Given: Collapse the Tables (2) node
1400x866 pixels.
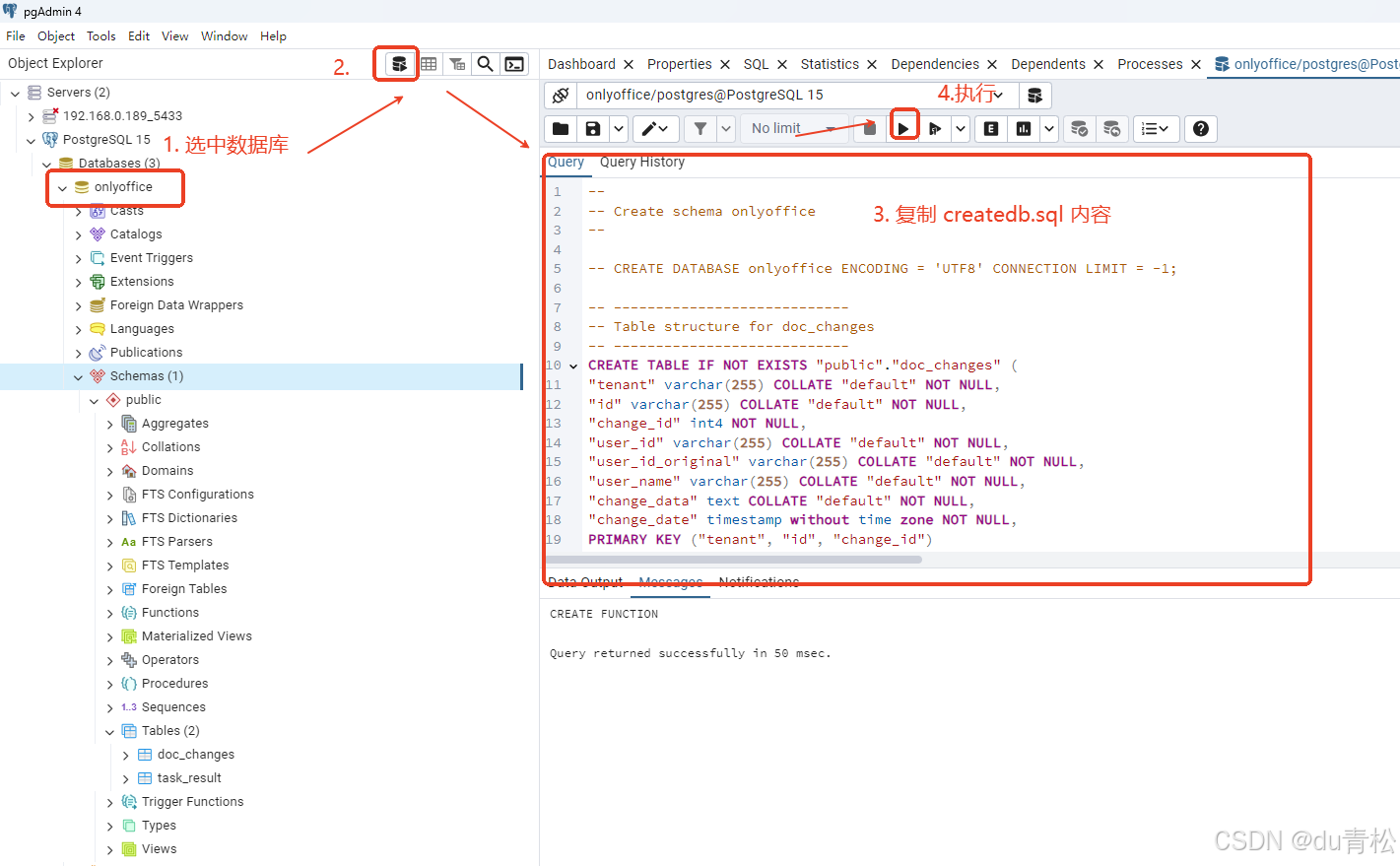Looking at the screenshot, I should tap(110, 731).
